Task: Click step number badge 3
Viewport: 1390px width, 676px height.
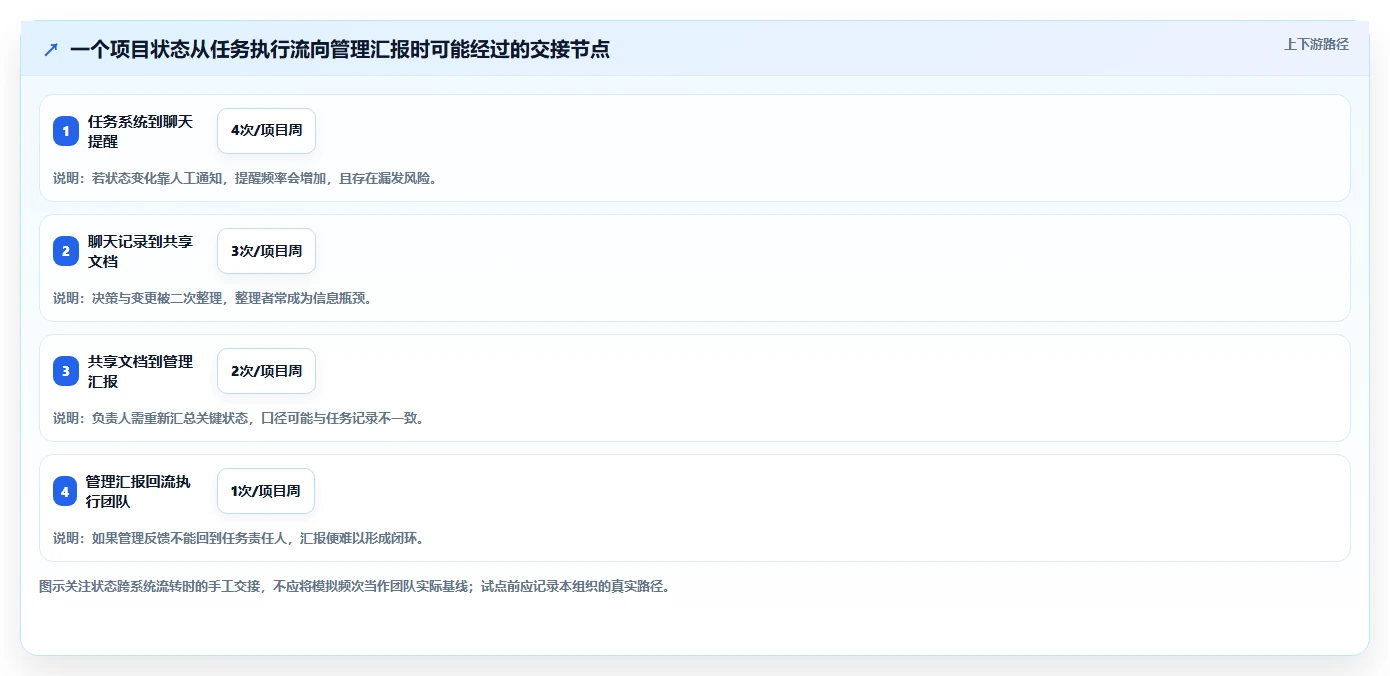Action: click(x=66, y=371)
